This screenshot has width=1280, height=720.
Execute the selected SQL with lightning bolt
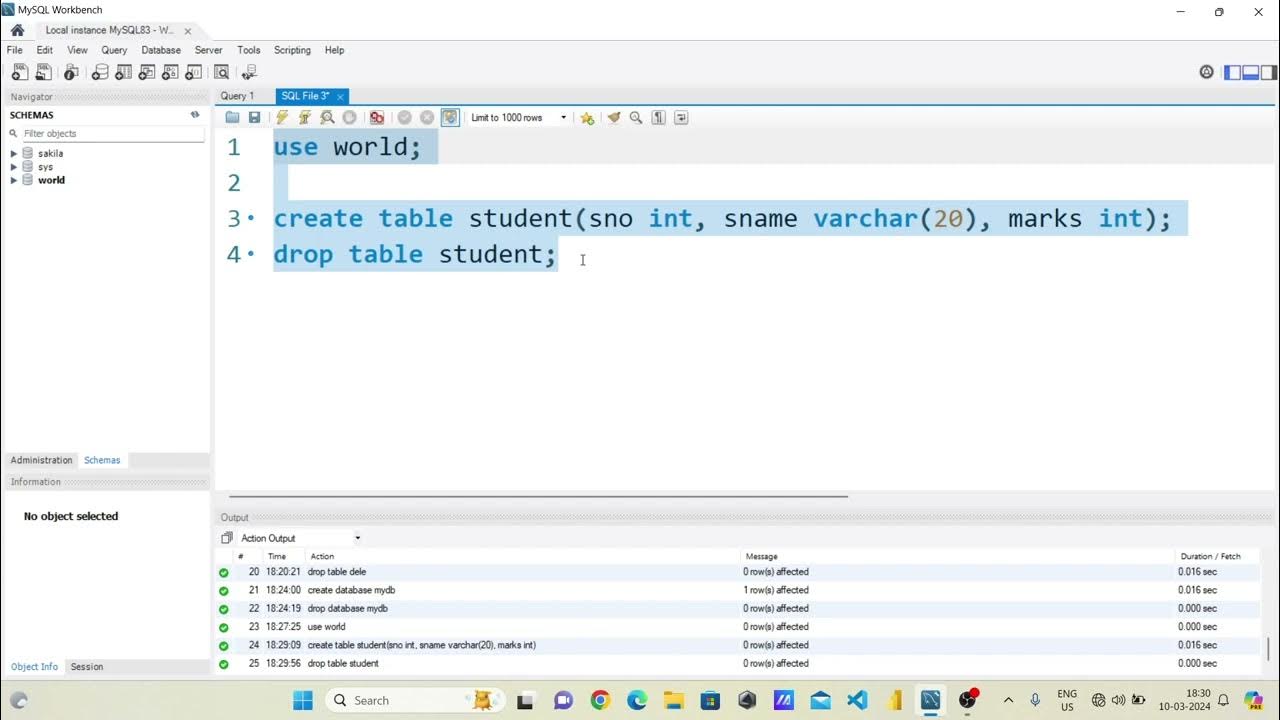click(x=283, y=117)
